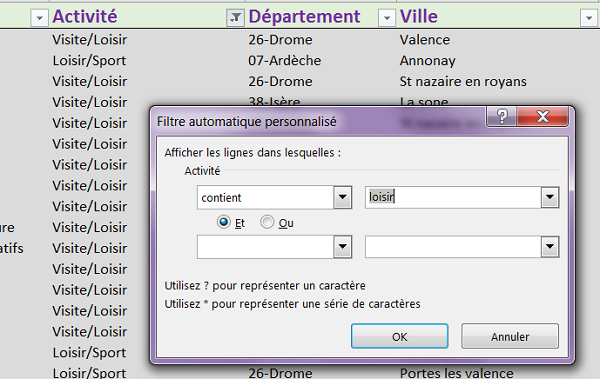
Task: Open the Activité column filter button
Action: click(235, 18)
